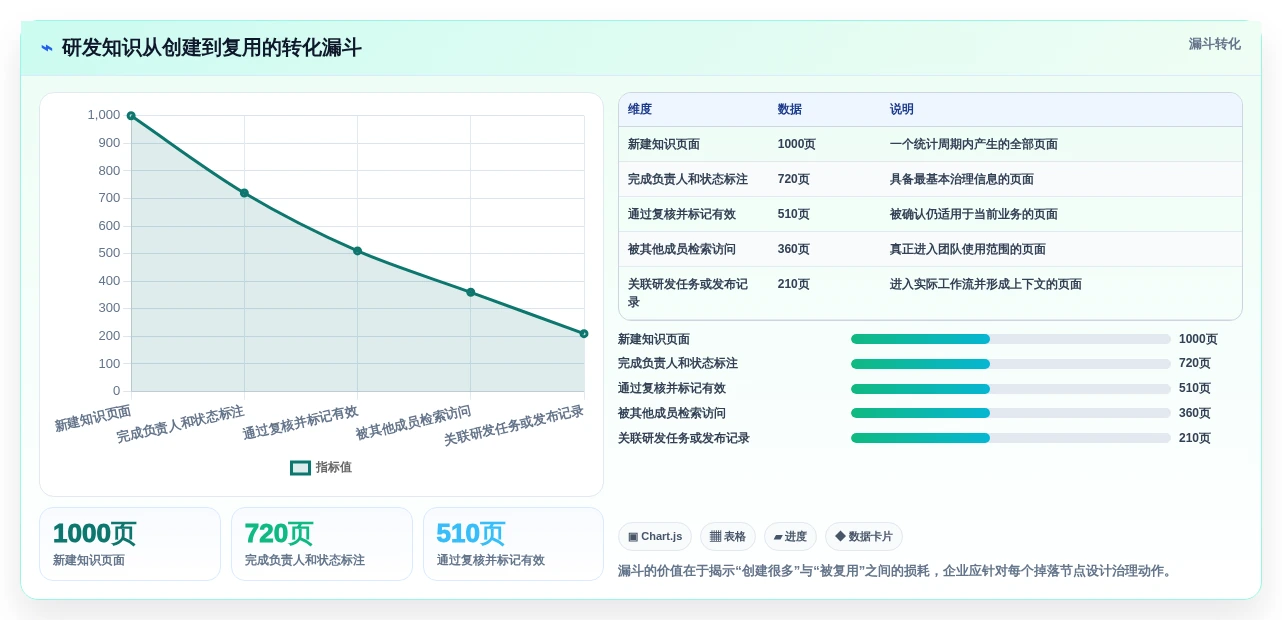Toggle the 指标值 legend swatch
This screenshot has width=1282, height=620.
(300, 467)
